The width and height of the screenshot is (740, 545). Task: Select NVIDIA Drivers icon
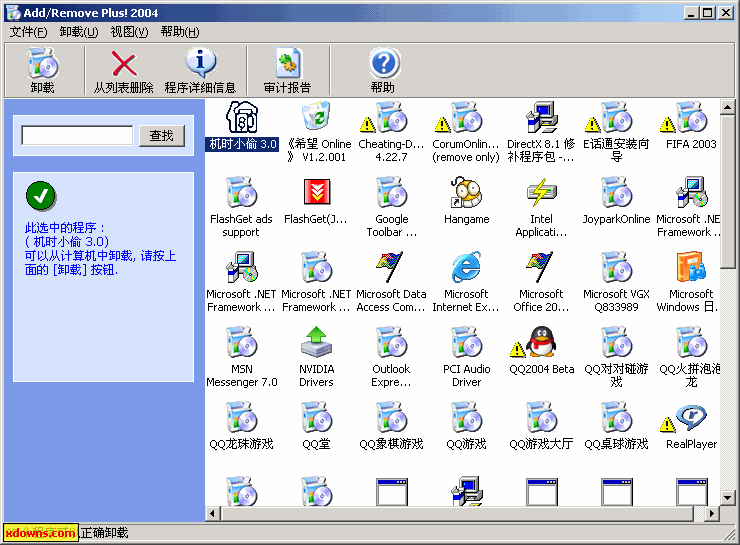[x=316, y=342]
